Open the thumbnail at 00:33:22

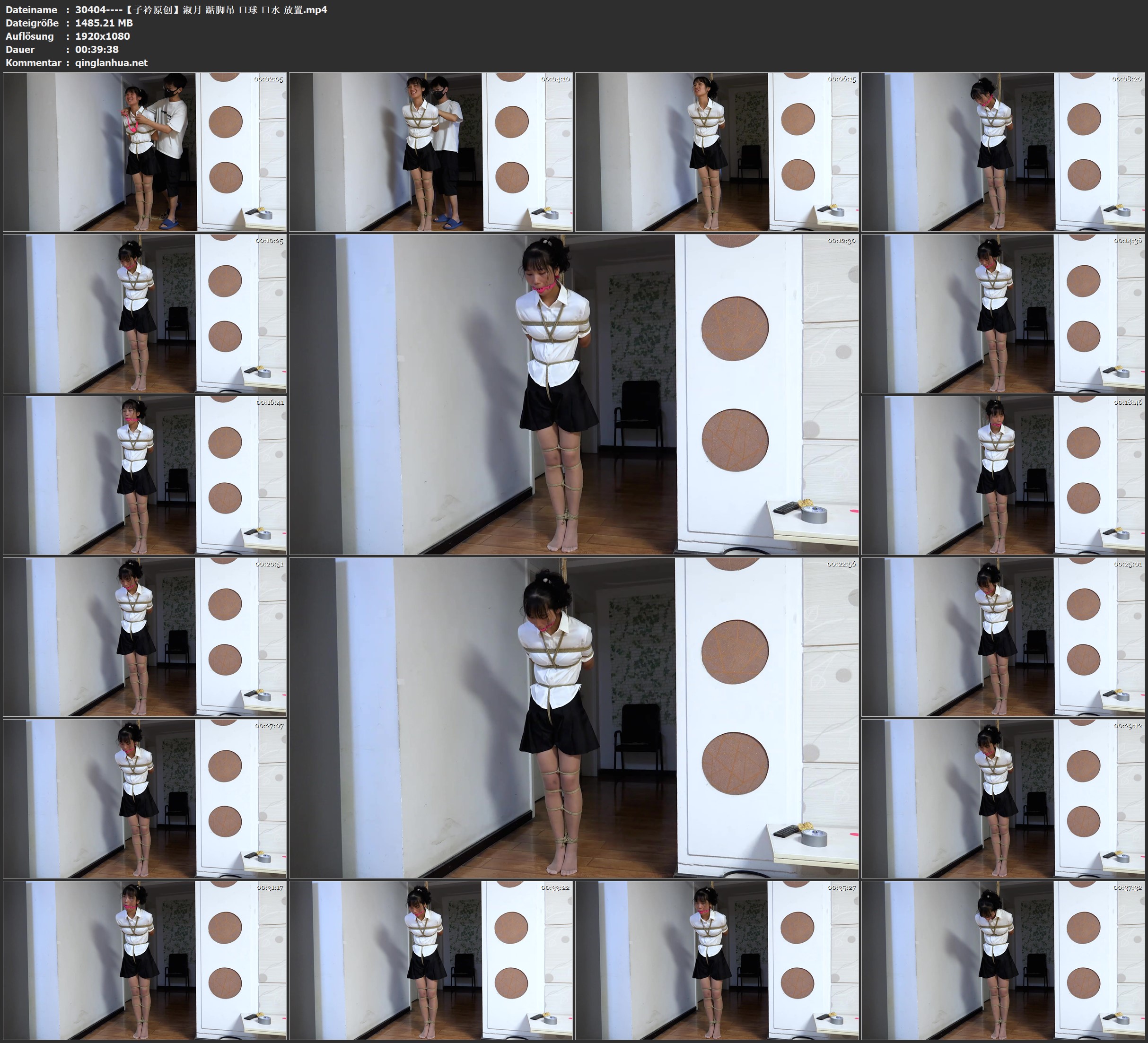(431, 960)
